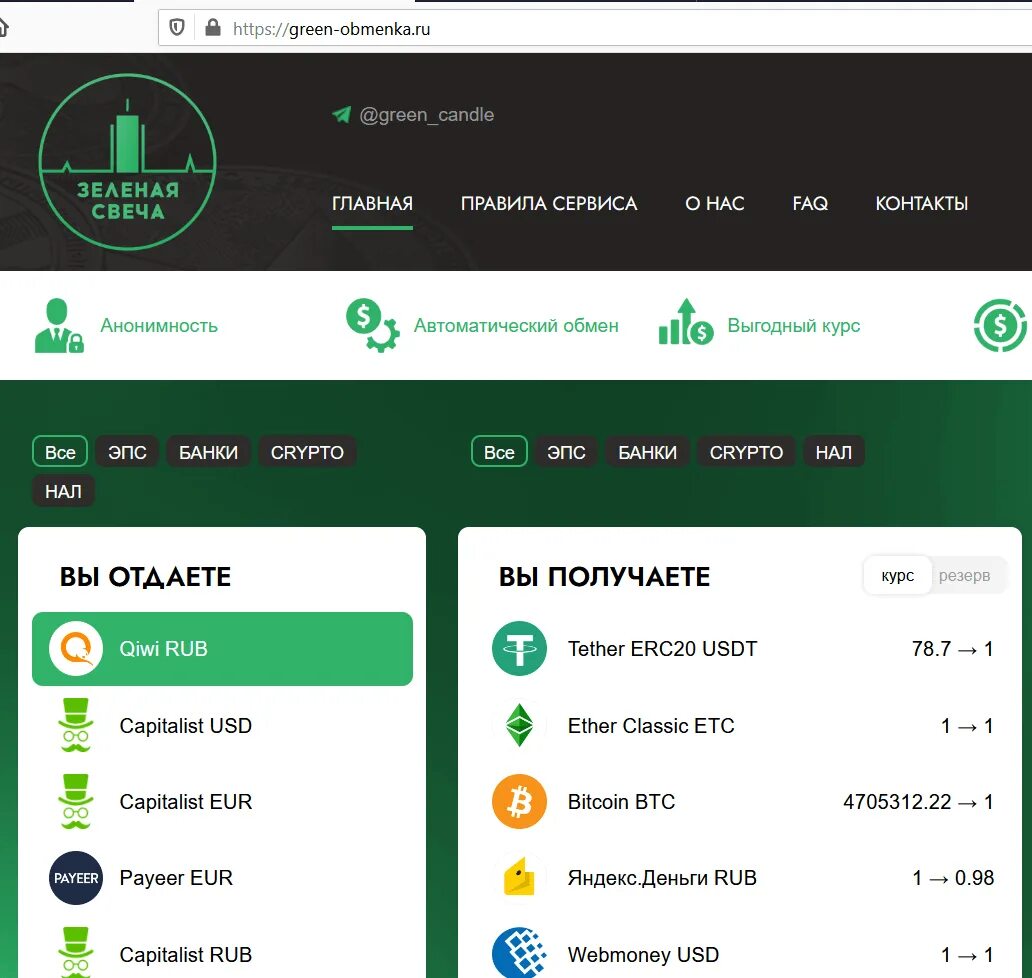Open the Telegram paper-plane icon

point(342,115)
